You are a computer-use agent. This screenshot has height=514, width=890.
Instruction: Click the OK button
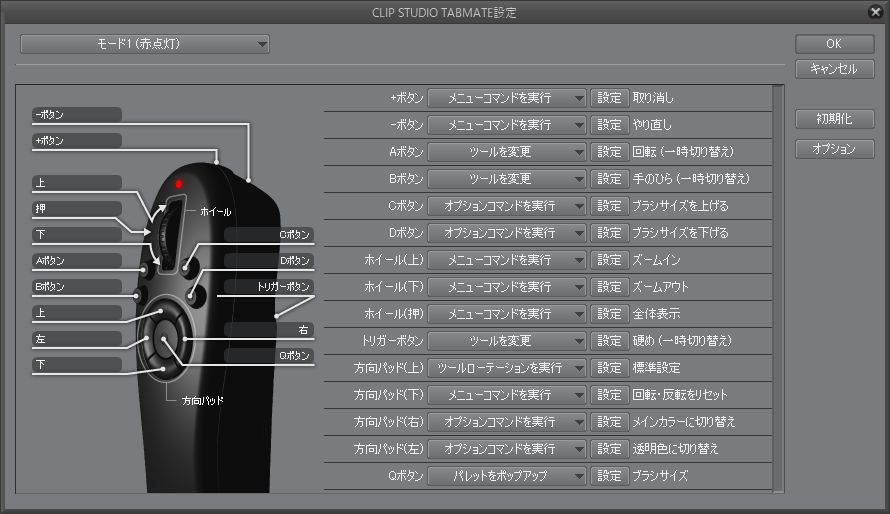pos(834,44)
